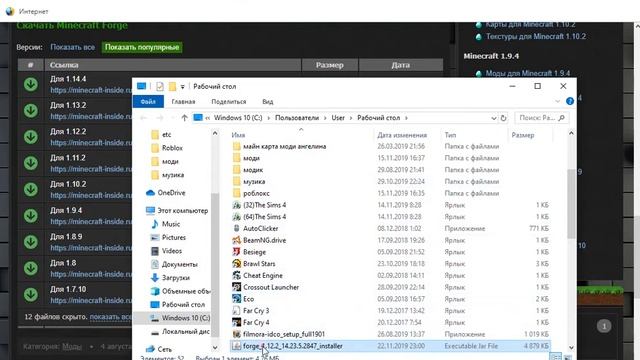Download Forge for 1.8.9 via green arrow
Screen dimensions: 640x360
[x=31, y=242]
